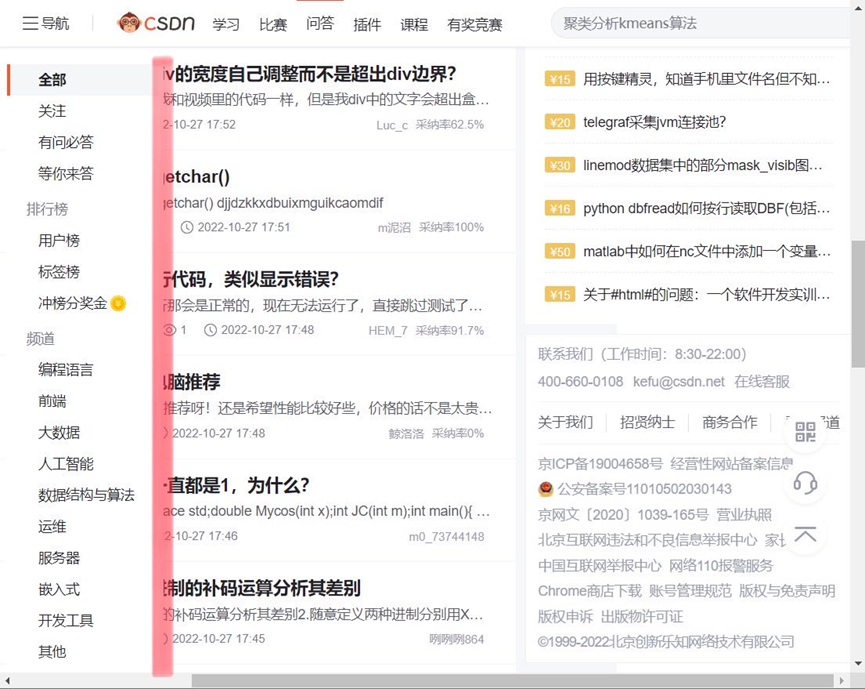Open the QR code floating button
The image size is (865, 689).
[x=805, y=431]
